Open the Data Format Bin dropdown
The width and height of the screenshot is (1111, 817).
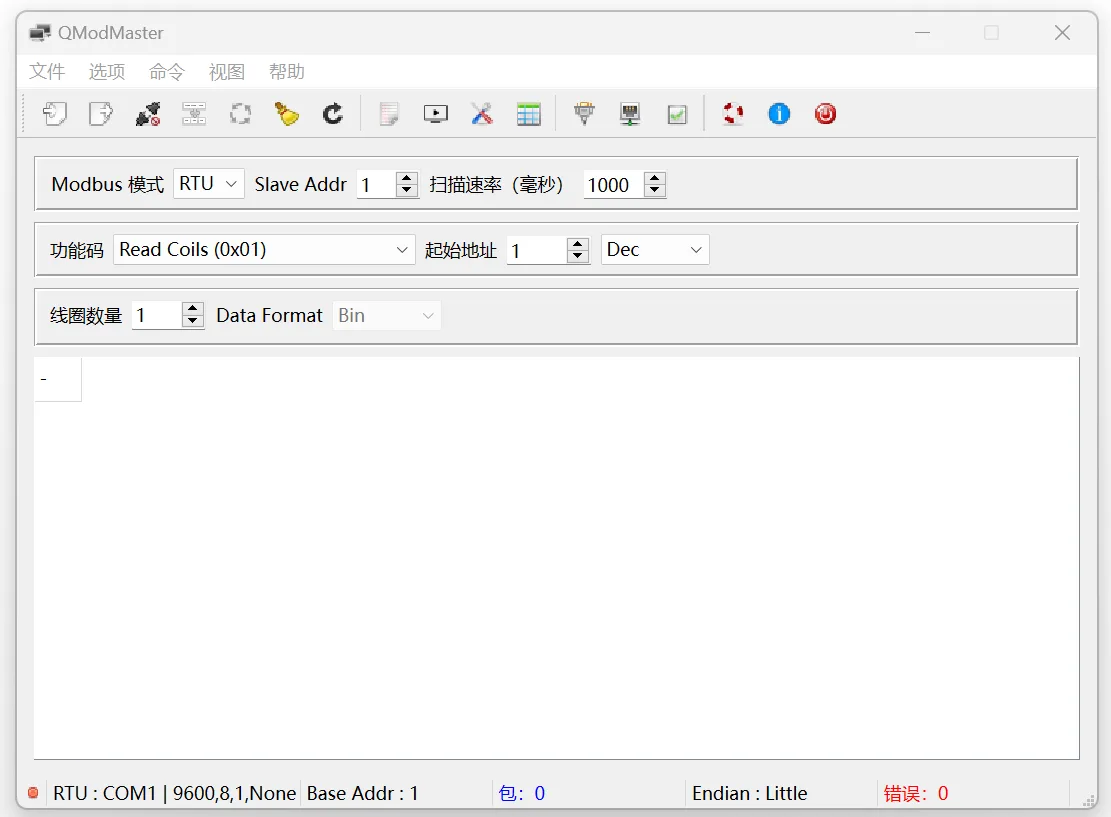(387, 315)
